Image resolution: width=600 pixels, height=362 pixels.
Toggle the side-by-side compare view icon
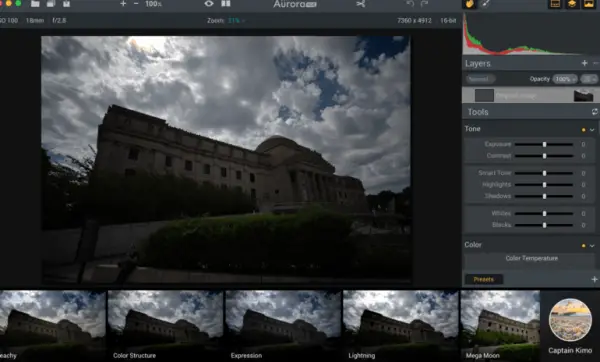[x=226, y=3]
